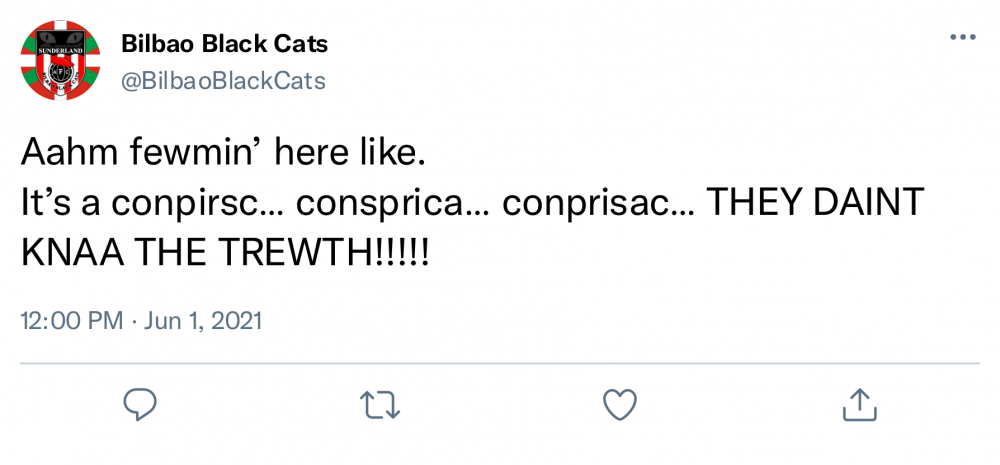Open the Bilbao Black Cats profile picture
This screenshot has height=465, width=1000.
click(60, 61)
